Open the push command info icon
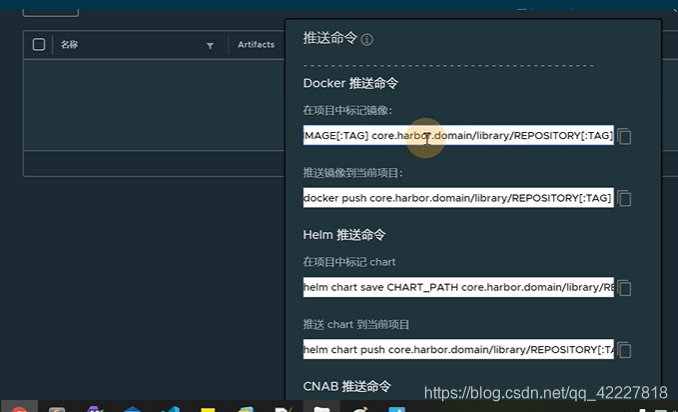This screenshot has height=412, width=678. (x=367, y=40)
